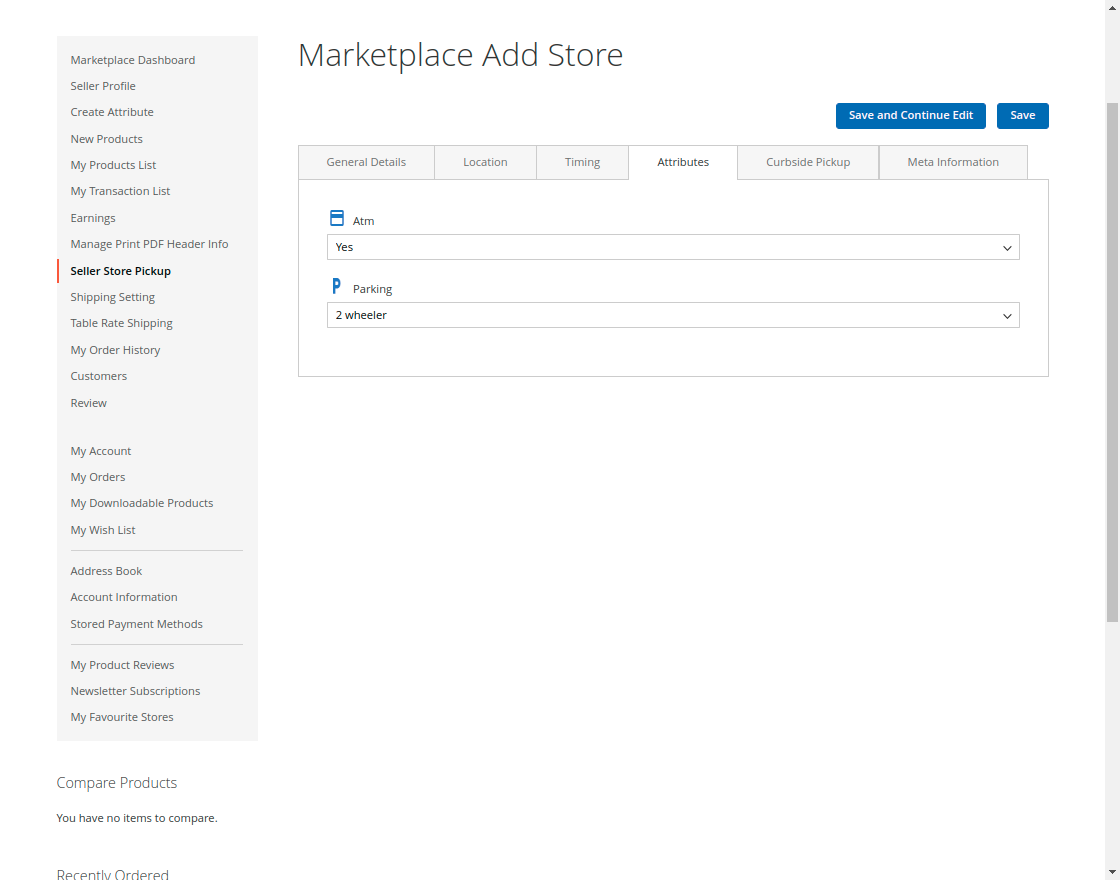Screen dimensions: 1120x880
Task: Switch to the Location tab
Action: pyautogui.click(x=485, y=162)
